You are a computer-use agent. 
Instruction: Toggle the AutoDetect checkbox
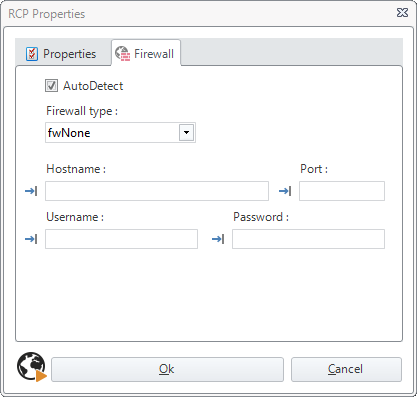coord(51,86)
